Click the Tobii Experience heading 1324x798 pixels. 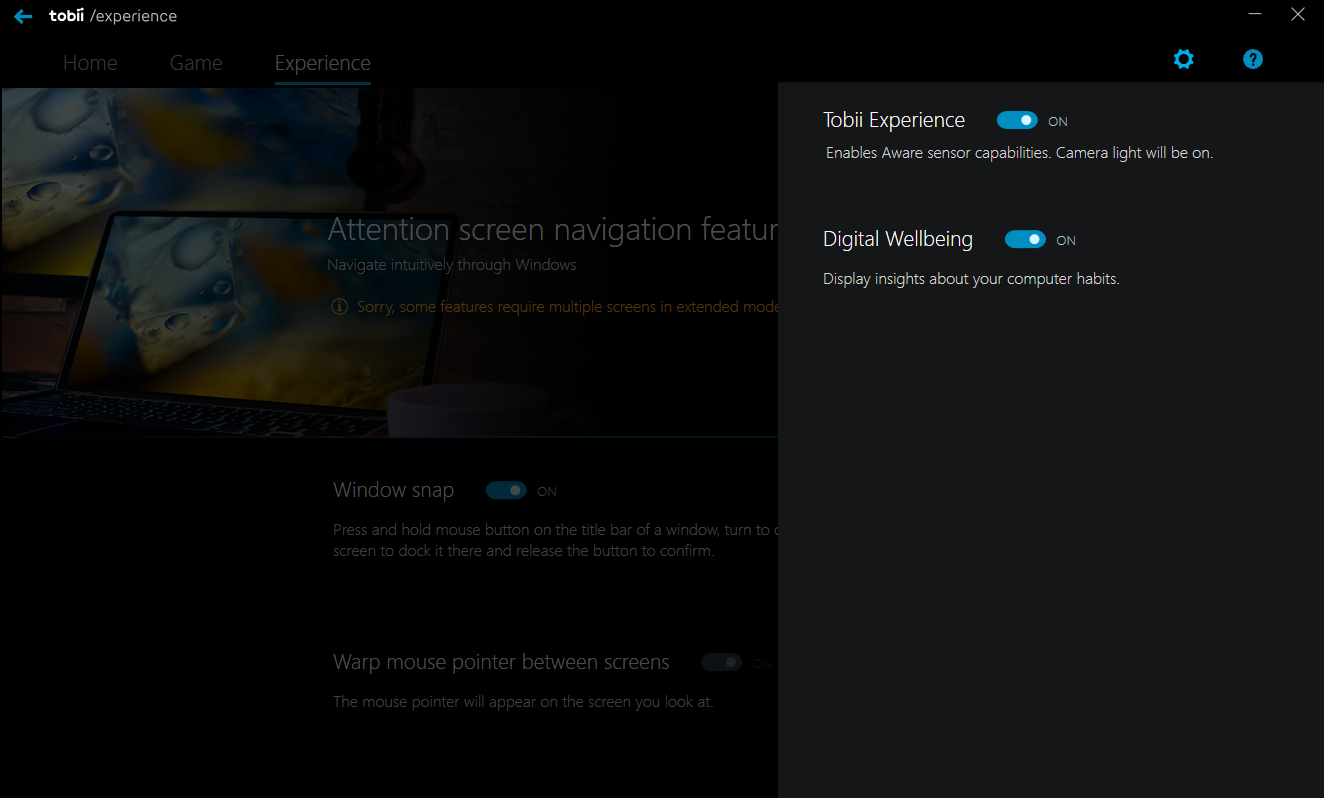coord(894,120)
